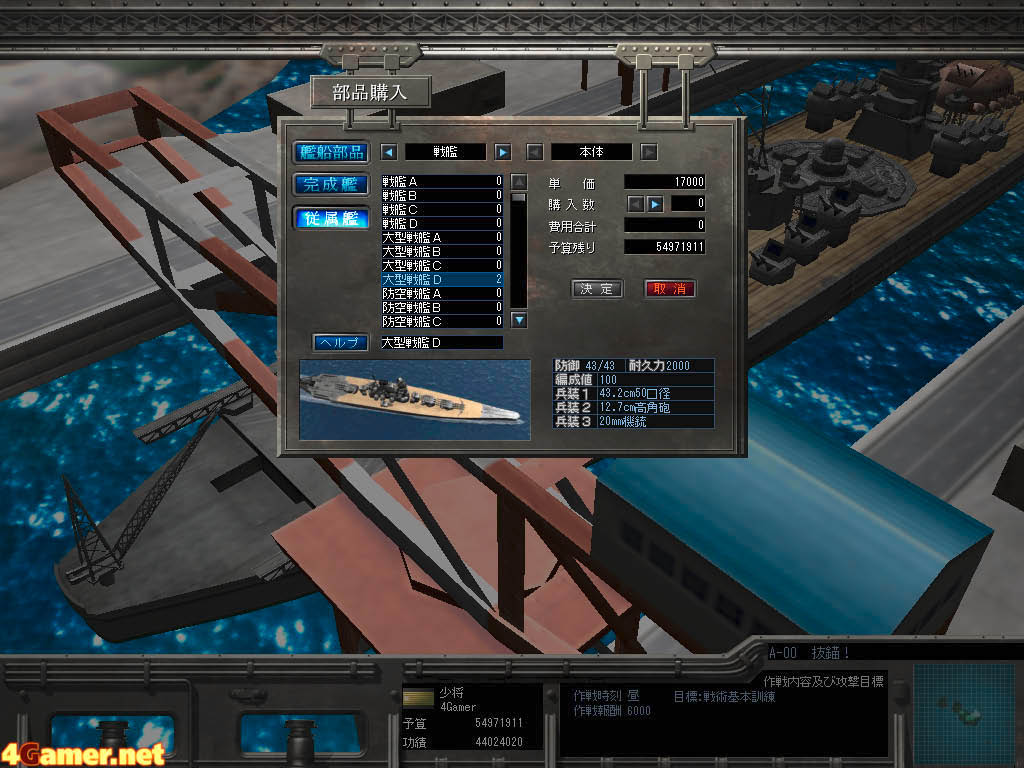Image resolution: width=1024 pixels, height=768 pixels.
Task: Click the 予算 54971911 status bar value
Action: (499, 723)
